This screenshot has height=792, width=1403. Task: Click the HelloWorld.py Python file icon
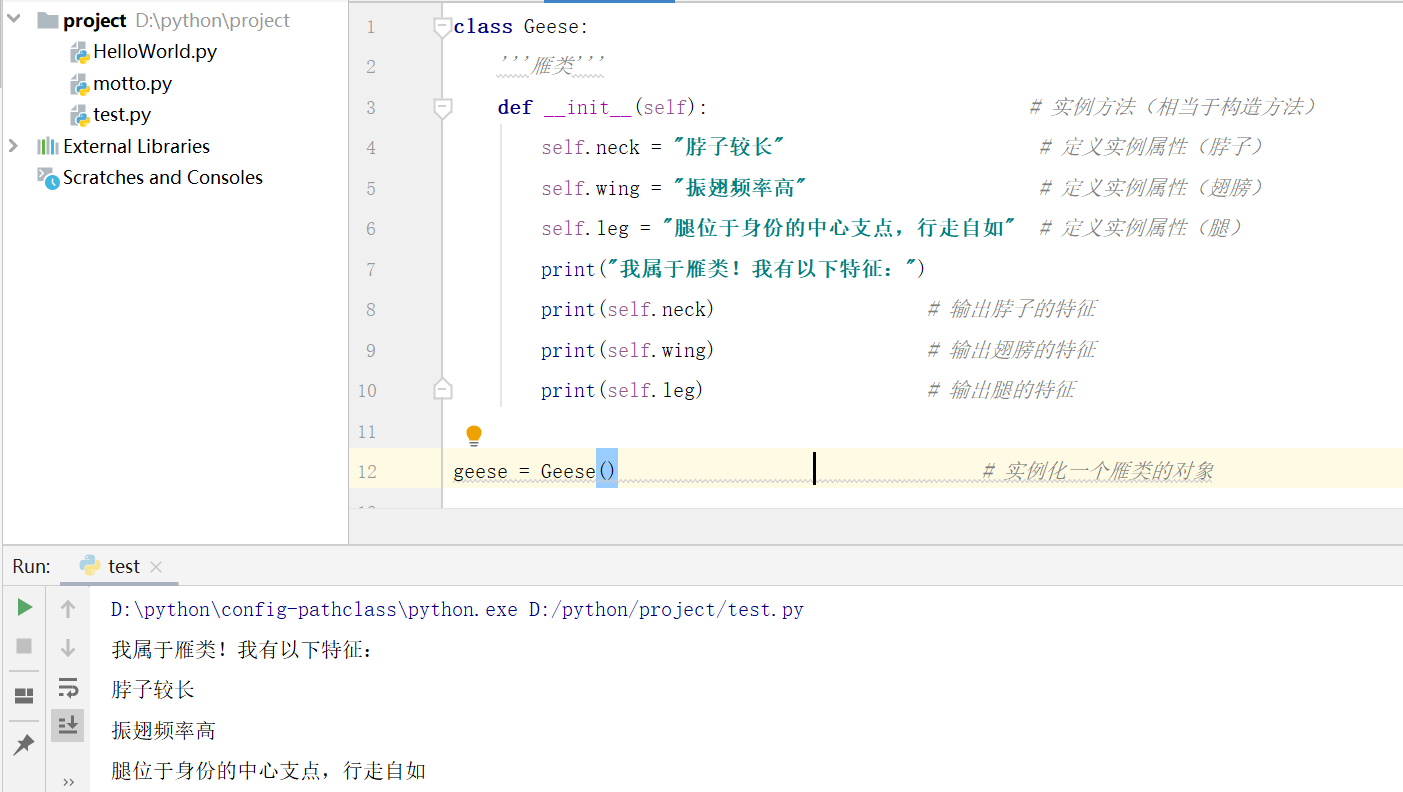tap(80, 52)
